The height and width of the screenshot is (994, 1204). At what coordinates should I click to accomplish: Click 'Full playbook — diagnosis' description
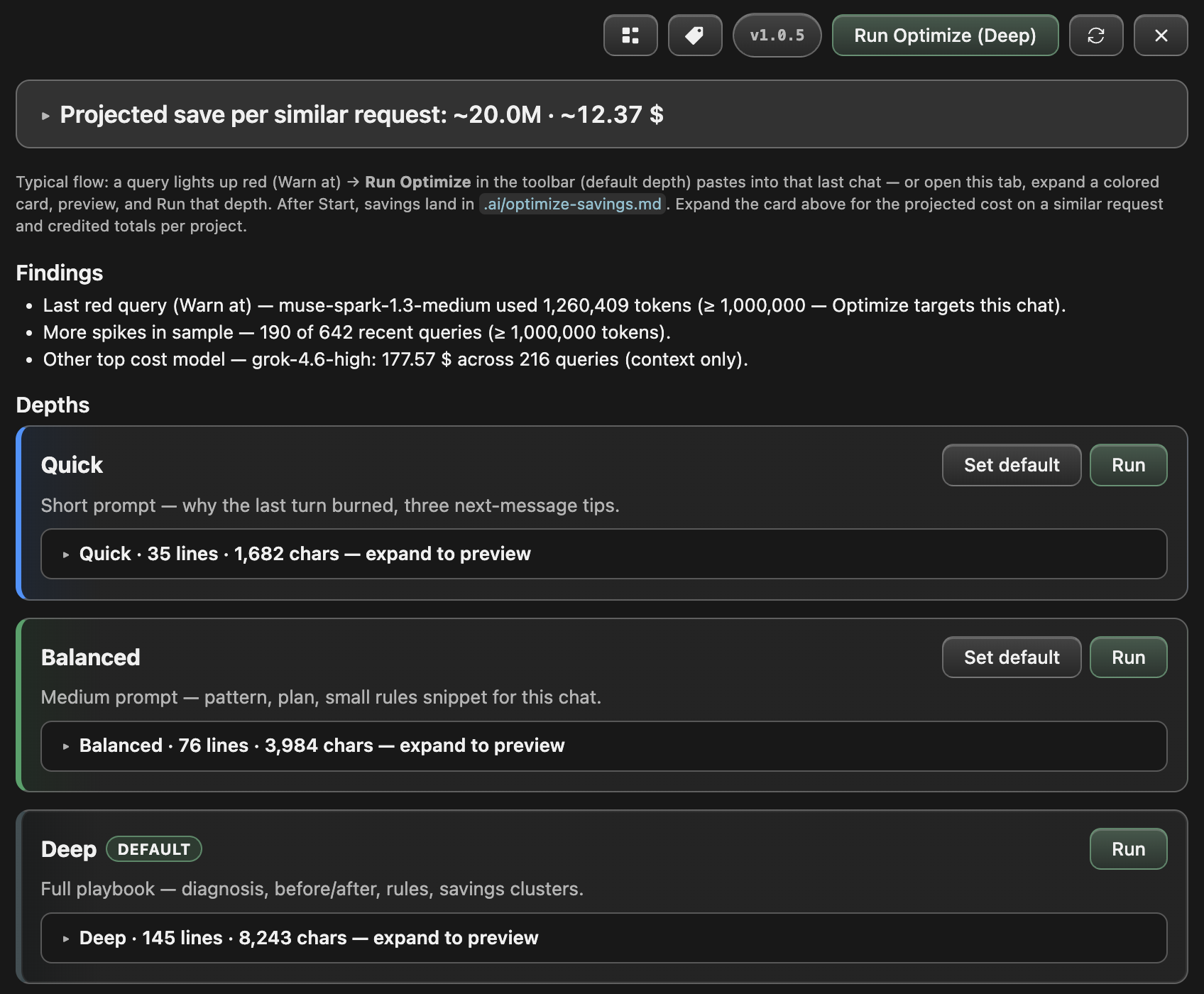pyautogui.click(x=312, y=889)
